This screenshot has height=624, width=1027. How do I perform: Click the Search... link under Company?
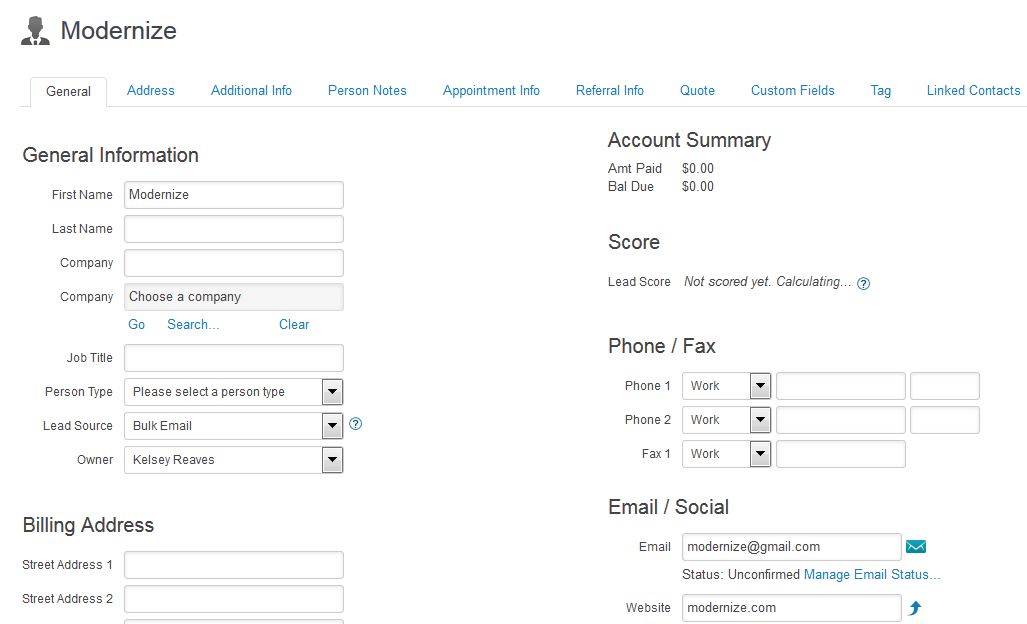193,324
